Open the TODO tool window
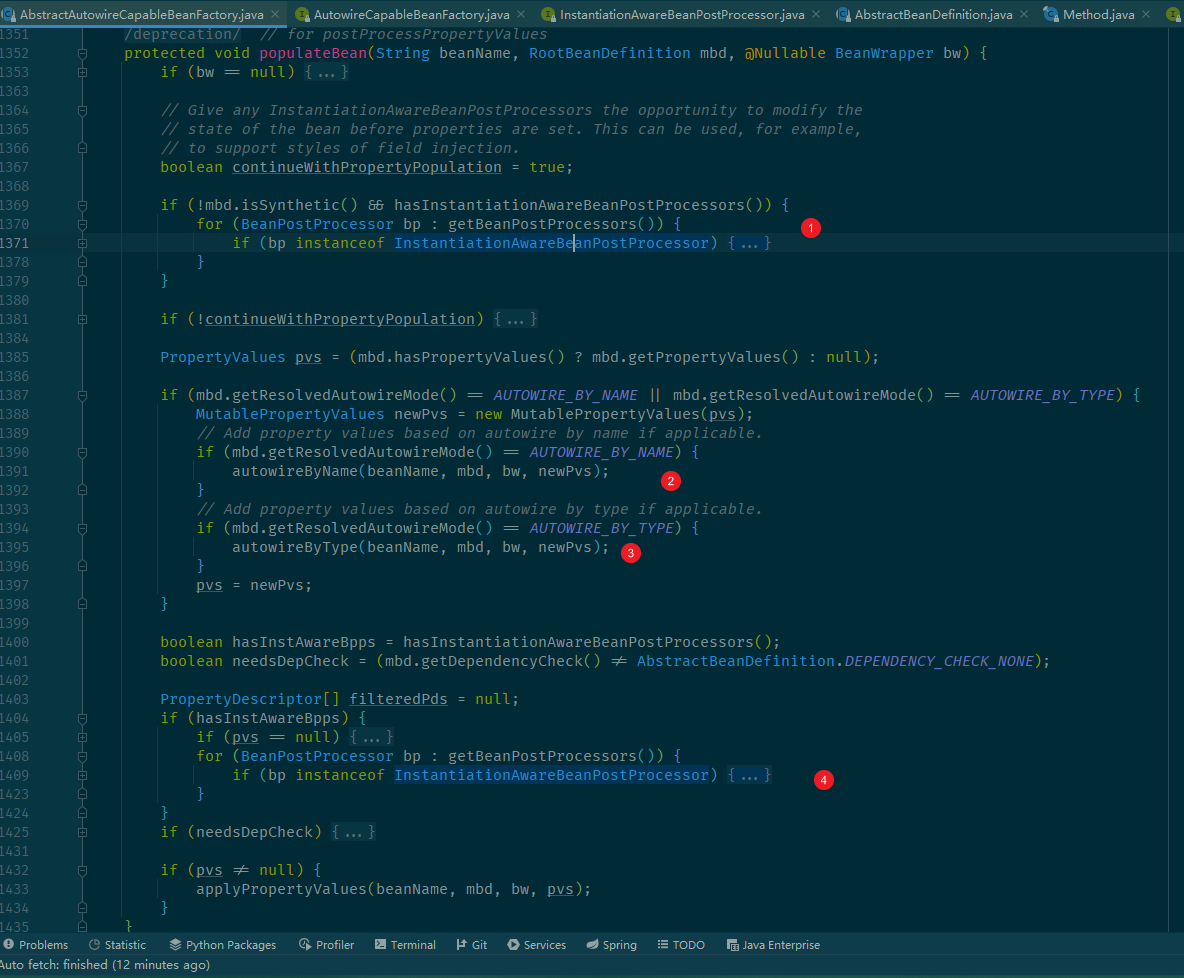 [681, 945]
